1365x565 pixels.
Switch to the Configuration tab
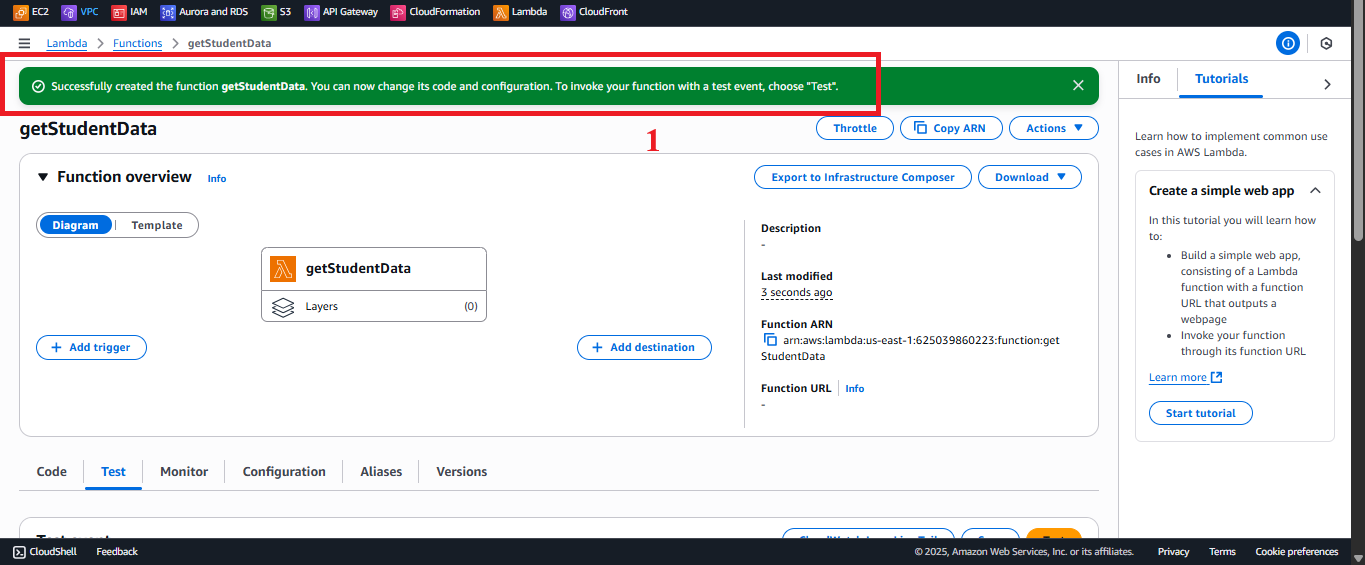tap(284, 471)
